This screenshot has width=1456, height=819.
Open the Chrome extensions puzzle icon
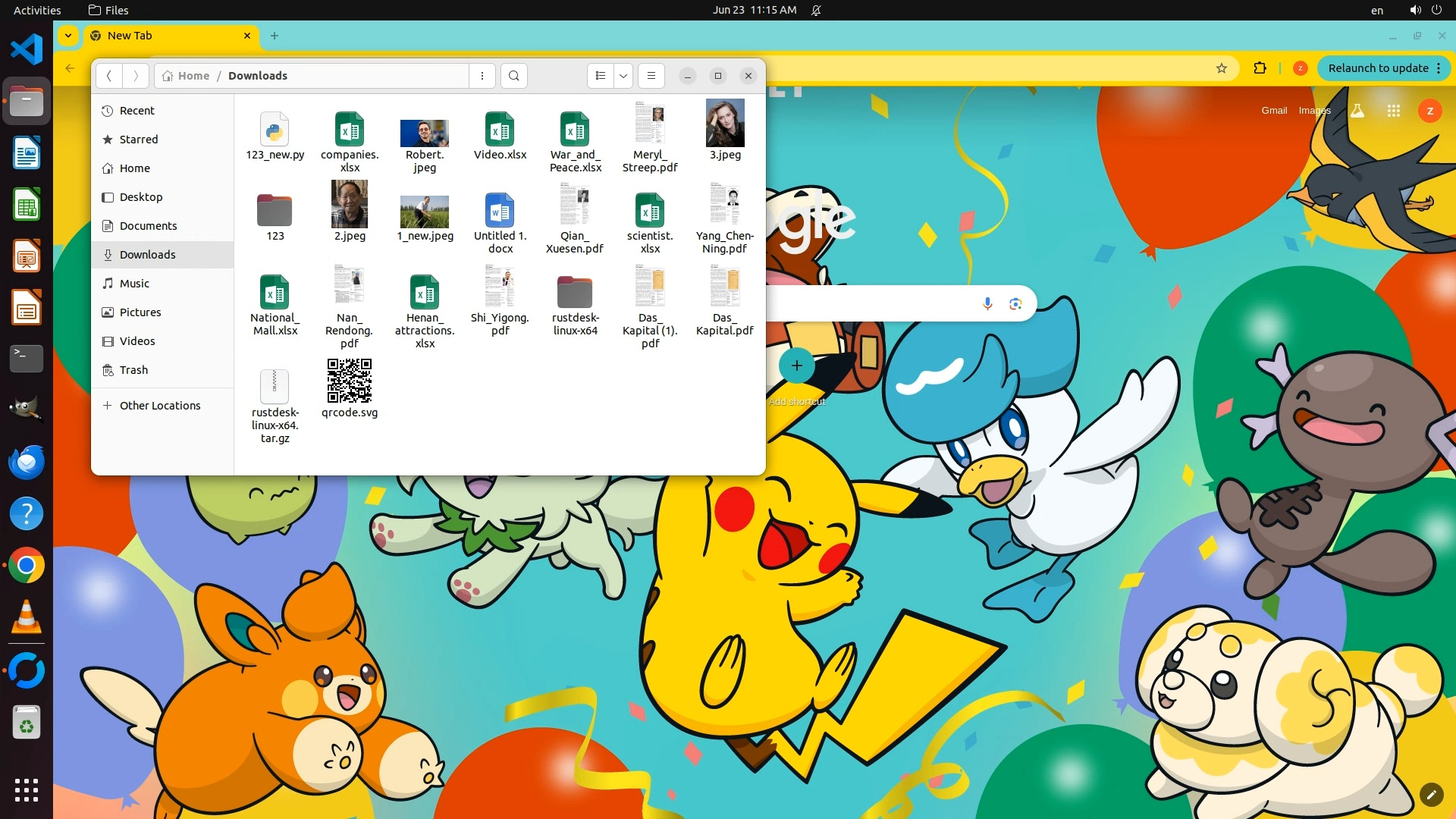[1260, 68]
